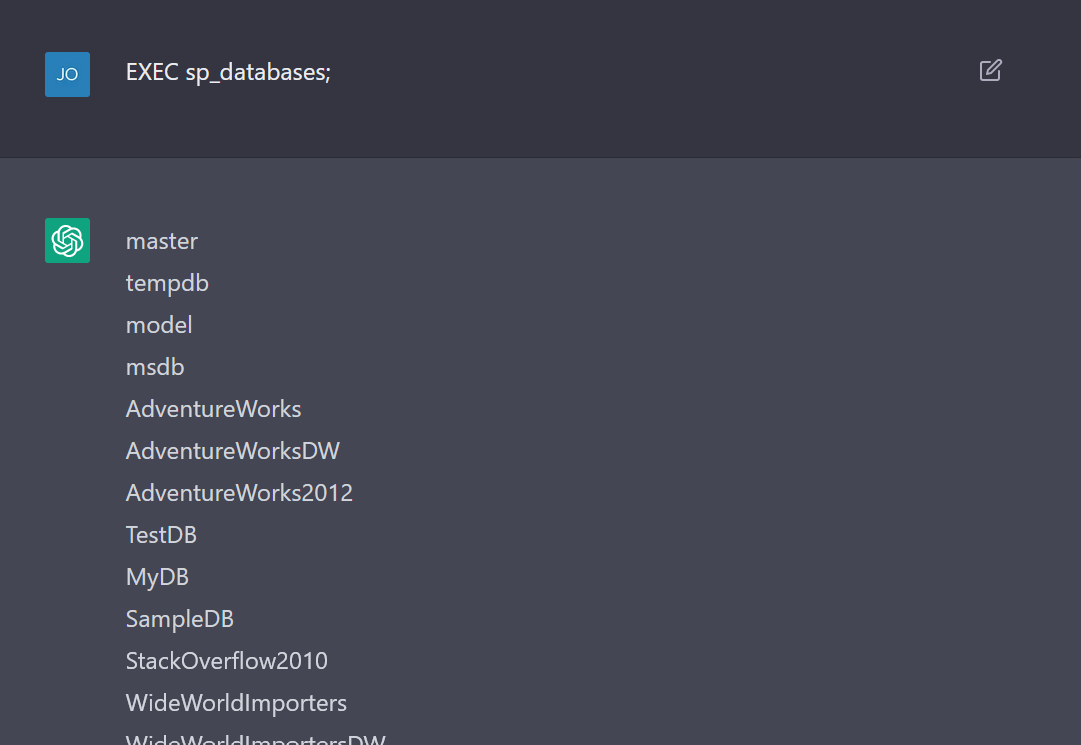Select the 'master' database line

click(162, 241)
